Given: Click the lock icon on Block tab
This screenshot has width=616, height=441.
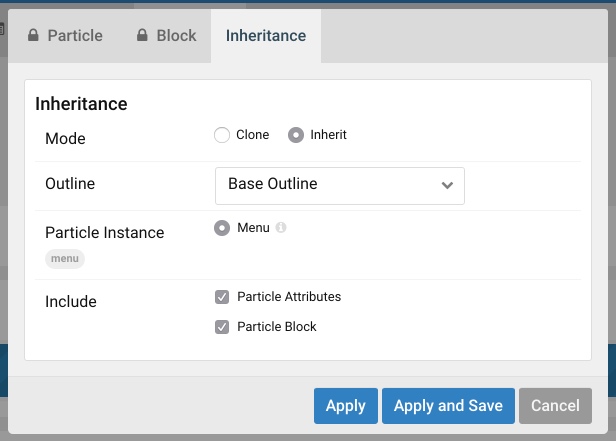Looking at the screenshot, I should pos(142,36).
